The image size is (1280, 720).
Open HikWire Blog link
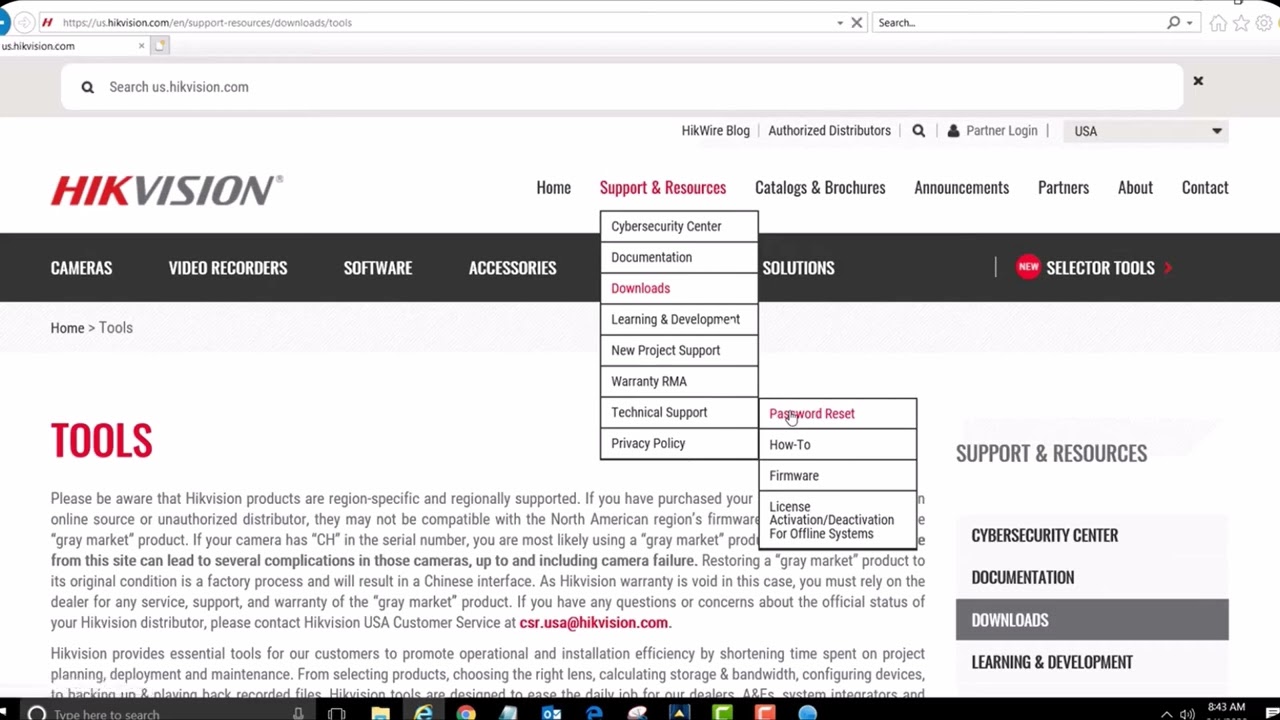pyautogui.click(x=715, y=131)
